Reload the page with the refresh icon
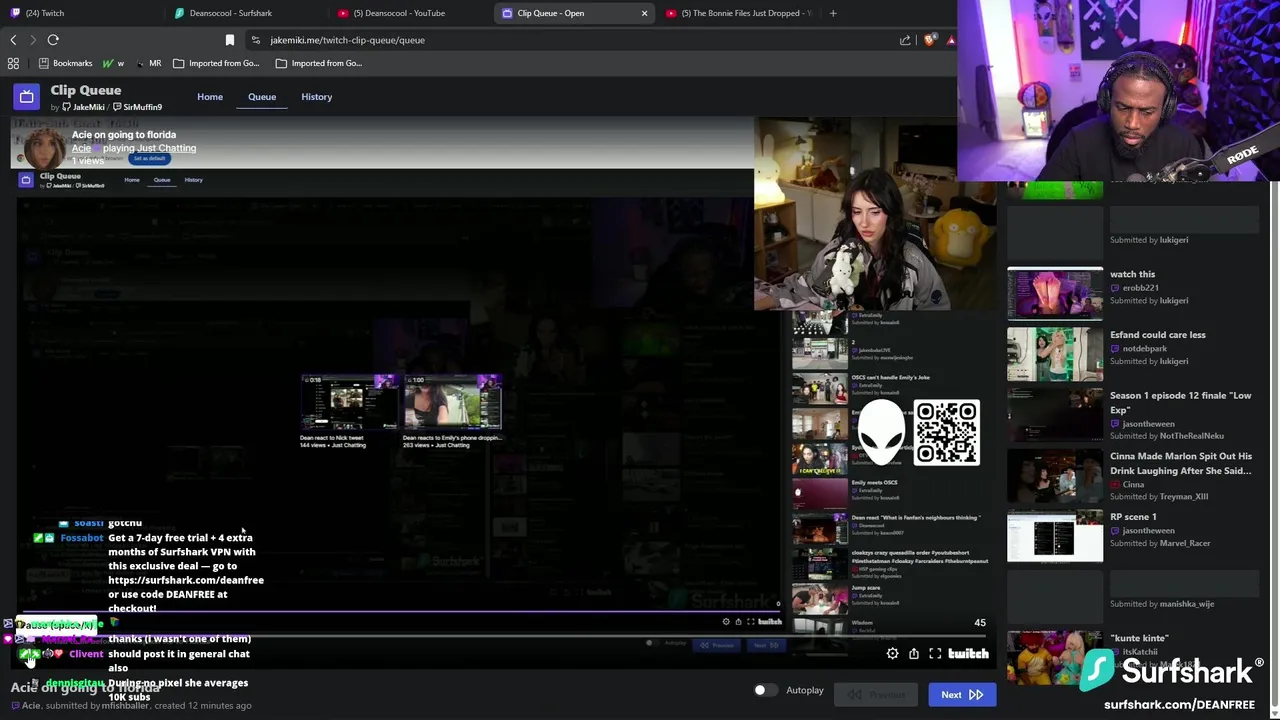The image size is (1280, 720). click(53, 40)
